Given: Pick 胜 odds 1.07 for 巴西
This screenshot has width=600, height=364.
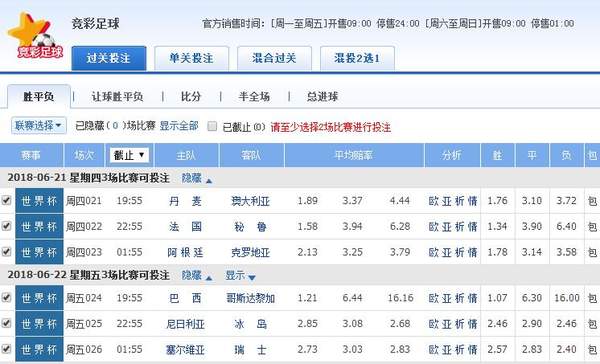Looking at the screenshot, I should pyautogui.click(x=497, y=298).
